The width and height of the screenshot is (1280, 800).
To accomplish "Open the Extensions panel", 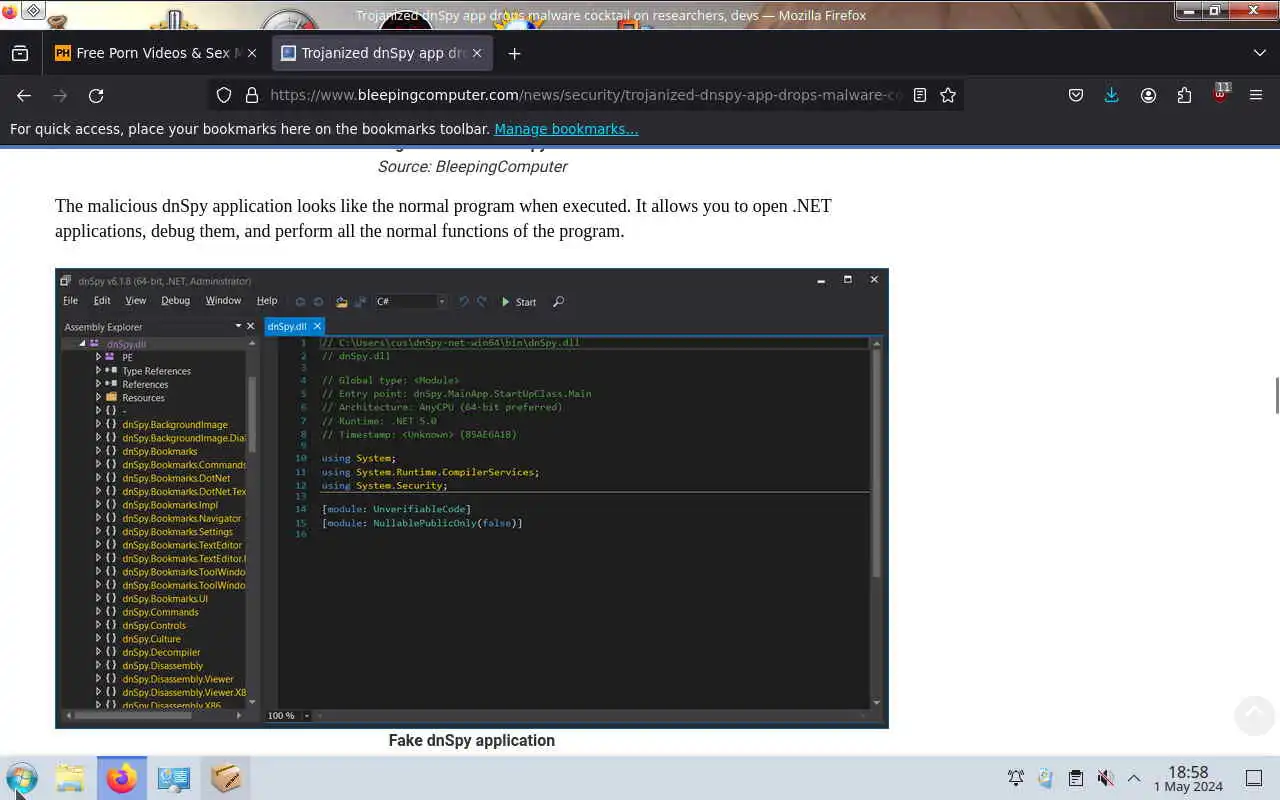I will [x=1184, y=96].
